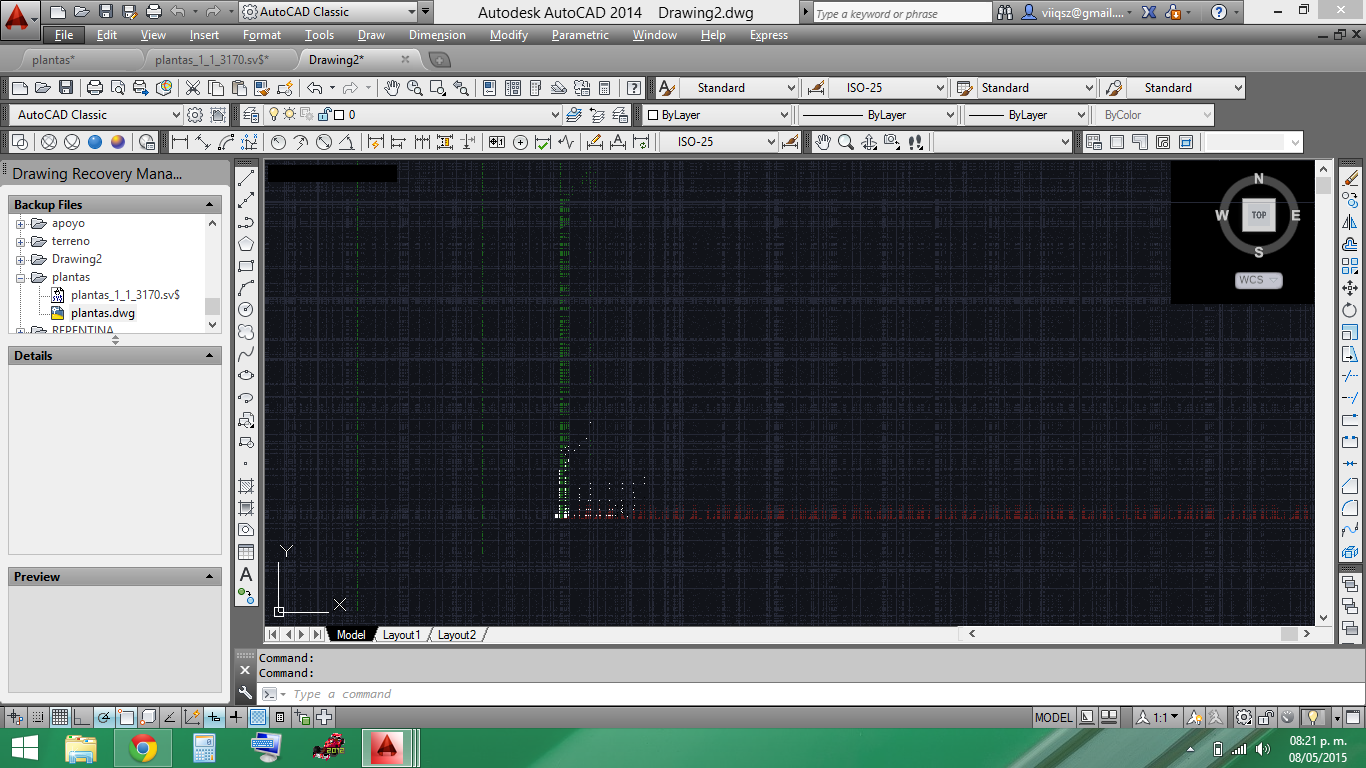Toggle Dynamic Input in the status bar
The image size is (1366, 768).
click(x=214, y=717)
